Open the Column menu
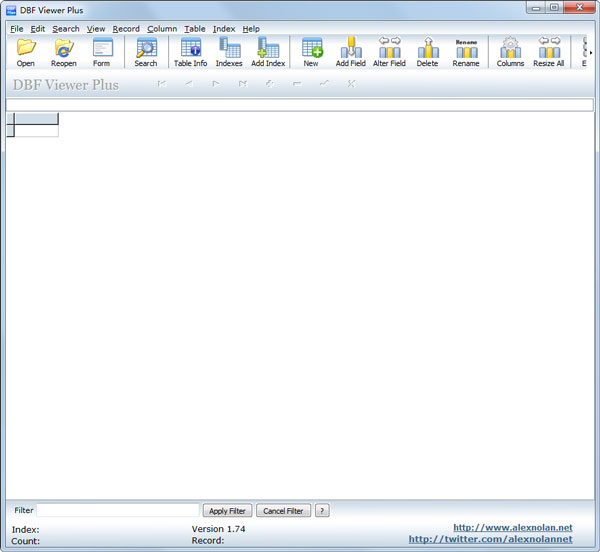 pos(162,29)
